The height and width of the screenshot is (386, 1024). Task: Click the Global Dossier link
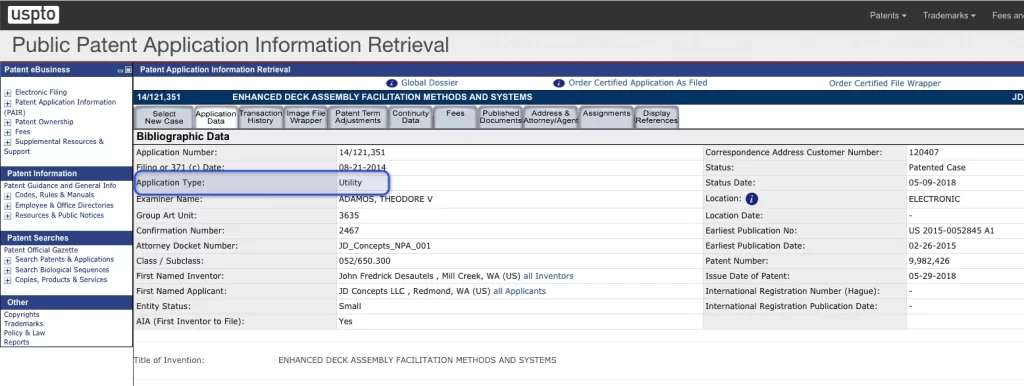[x=429, y=83]
